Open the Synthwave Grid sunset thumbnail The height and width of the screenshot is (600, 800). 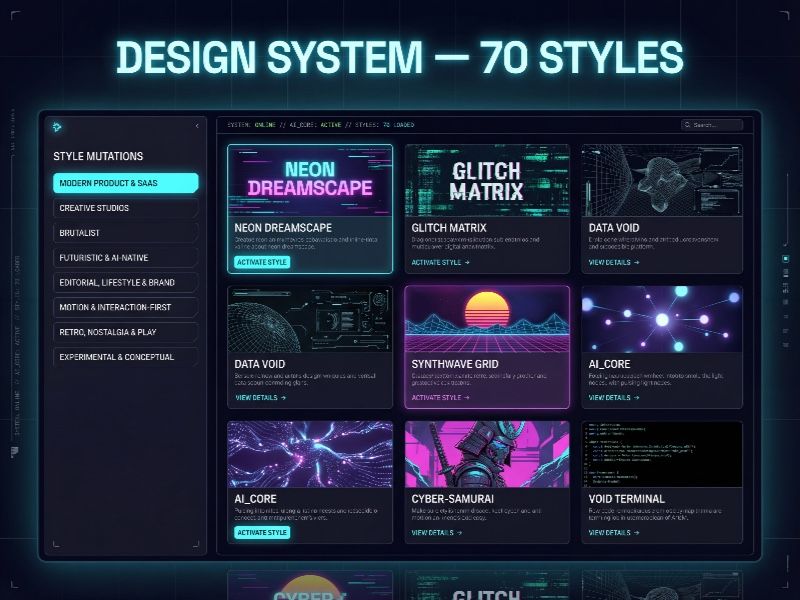pyautogui.click(x=487, y=319)
